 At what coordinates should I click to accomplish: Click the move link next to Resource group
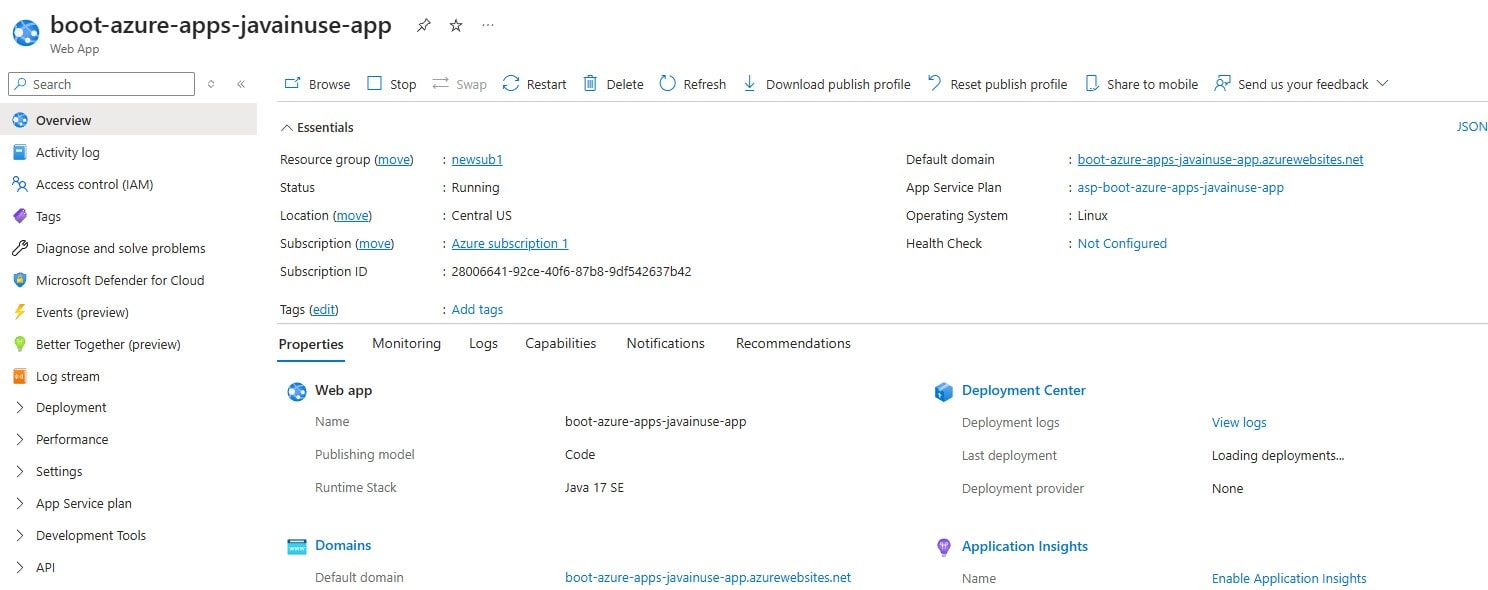tap(394, 159)
